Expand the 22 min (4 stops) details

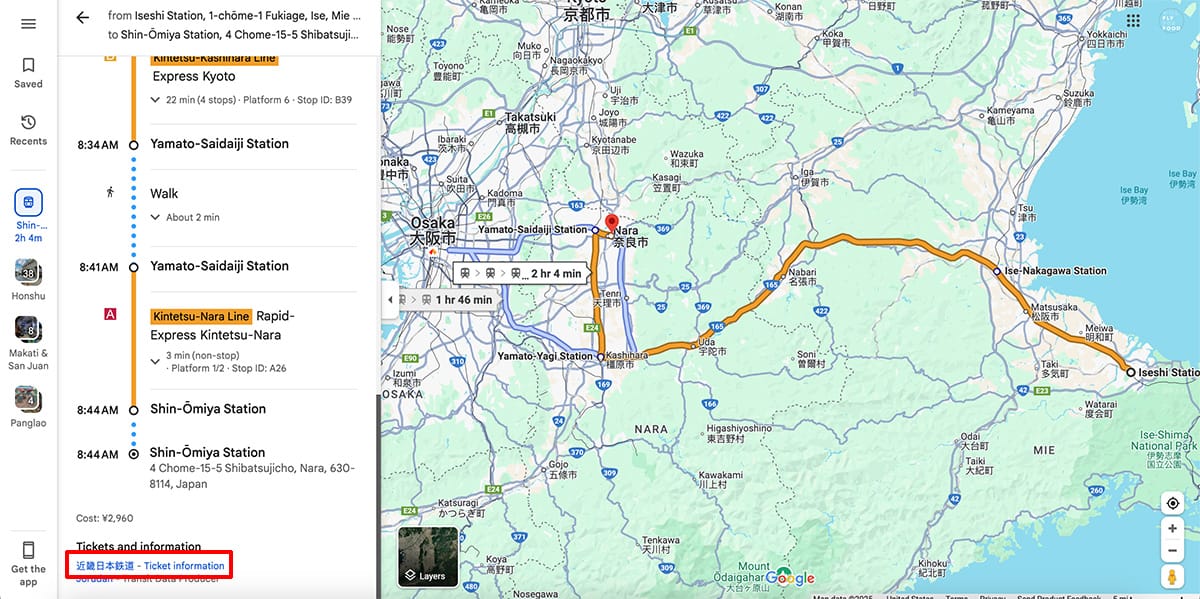click(x=156, y=97)
